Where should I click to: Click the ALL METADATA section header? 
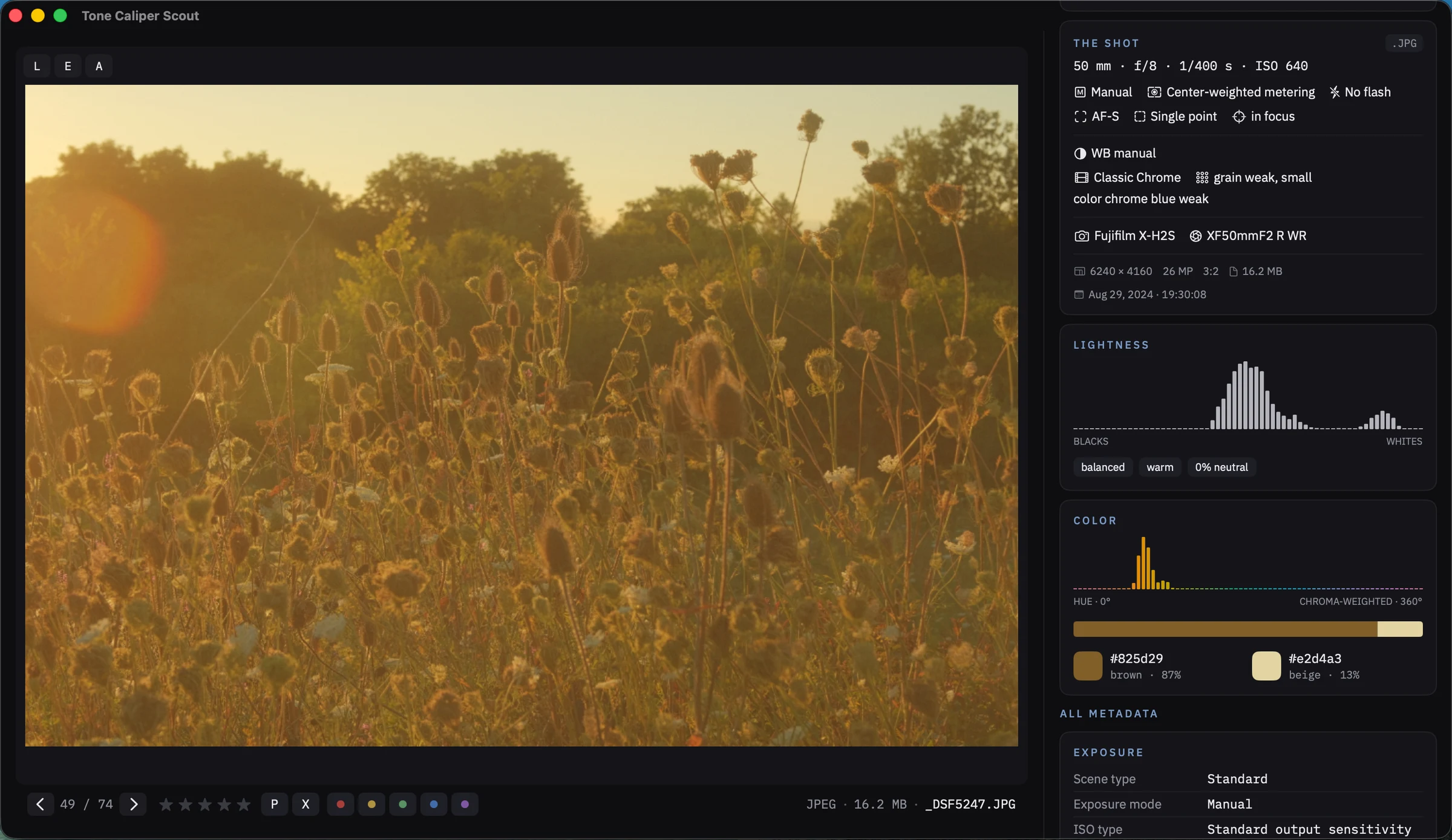(x=1109, y=714)
